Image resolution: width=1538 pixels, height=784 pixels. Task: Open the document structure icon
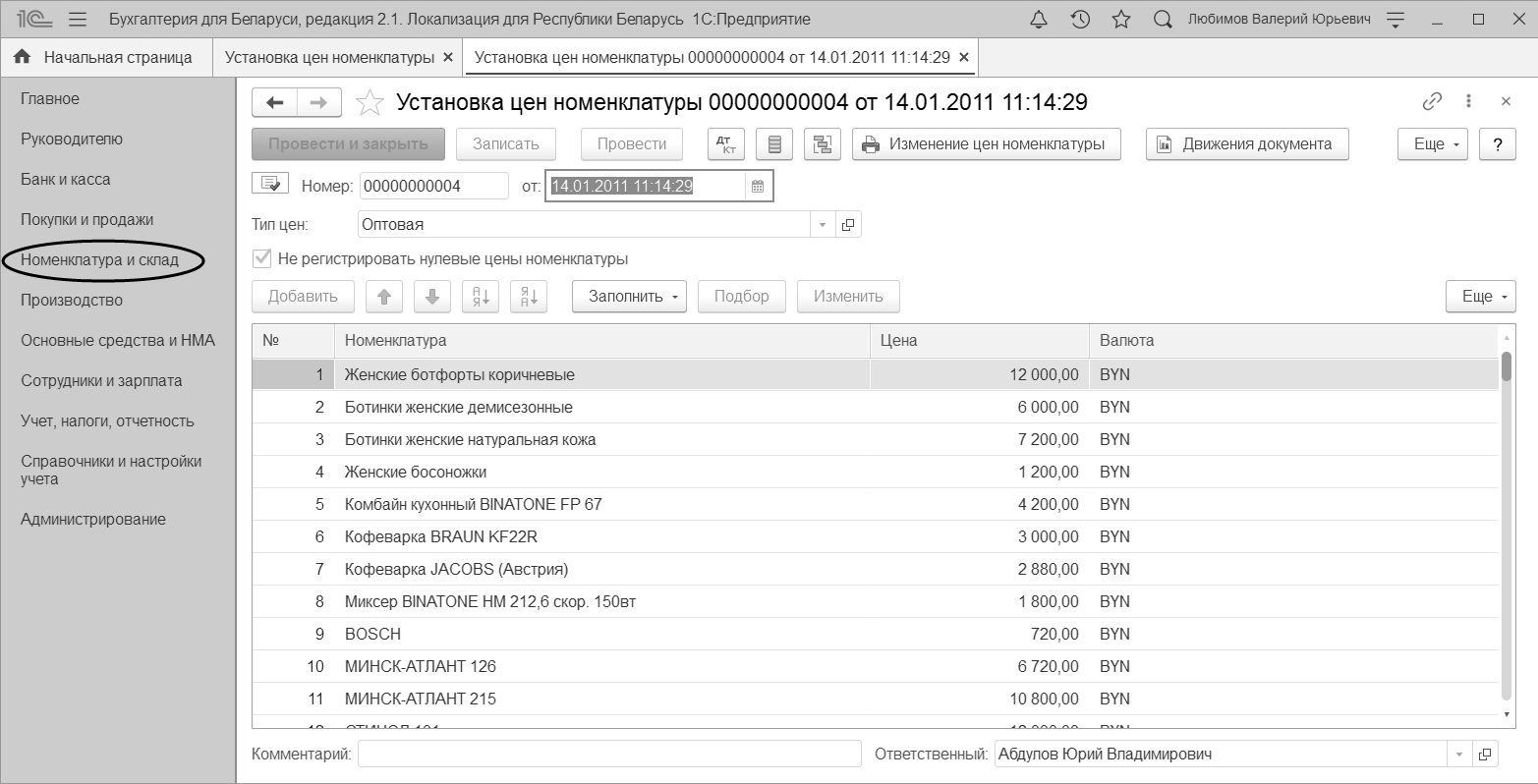(x=823, y=144)
